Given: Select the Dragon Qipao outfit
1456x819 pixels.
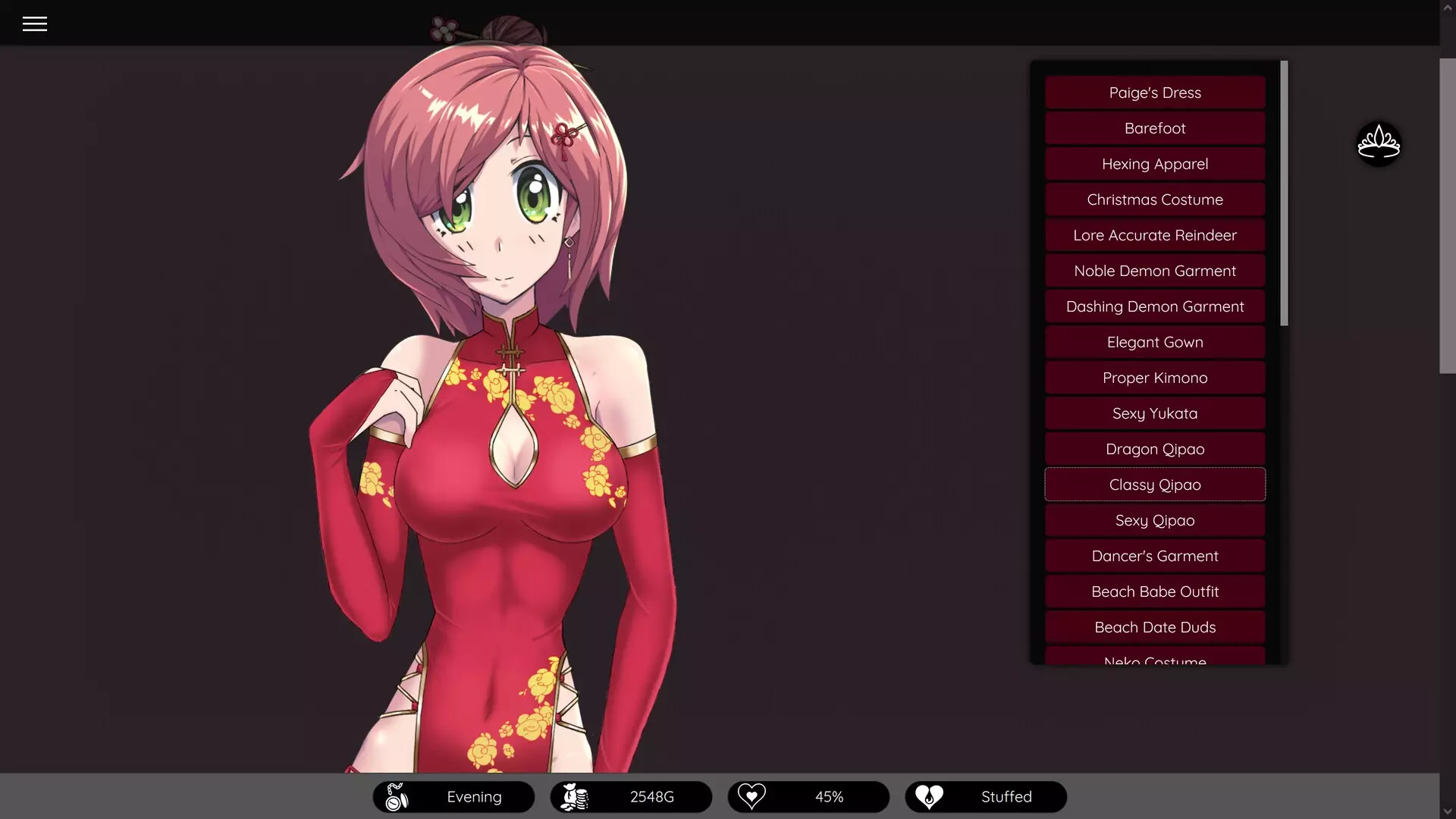Looking at the screenshot, I should point(1154,449).
